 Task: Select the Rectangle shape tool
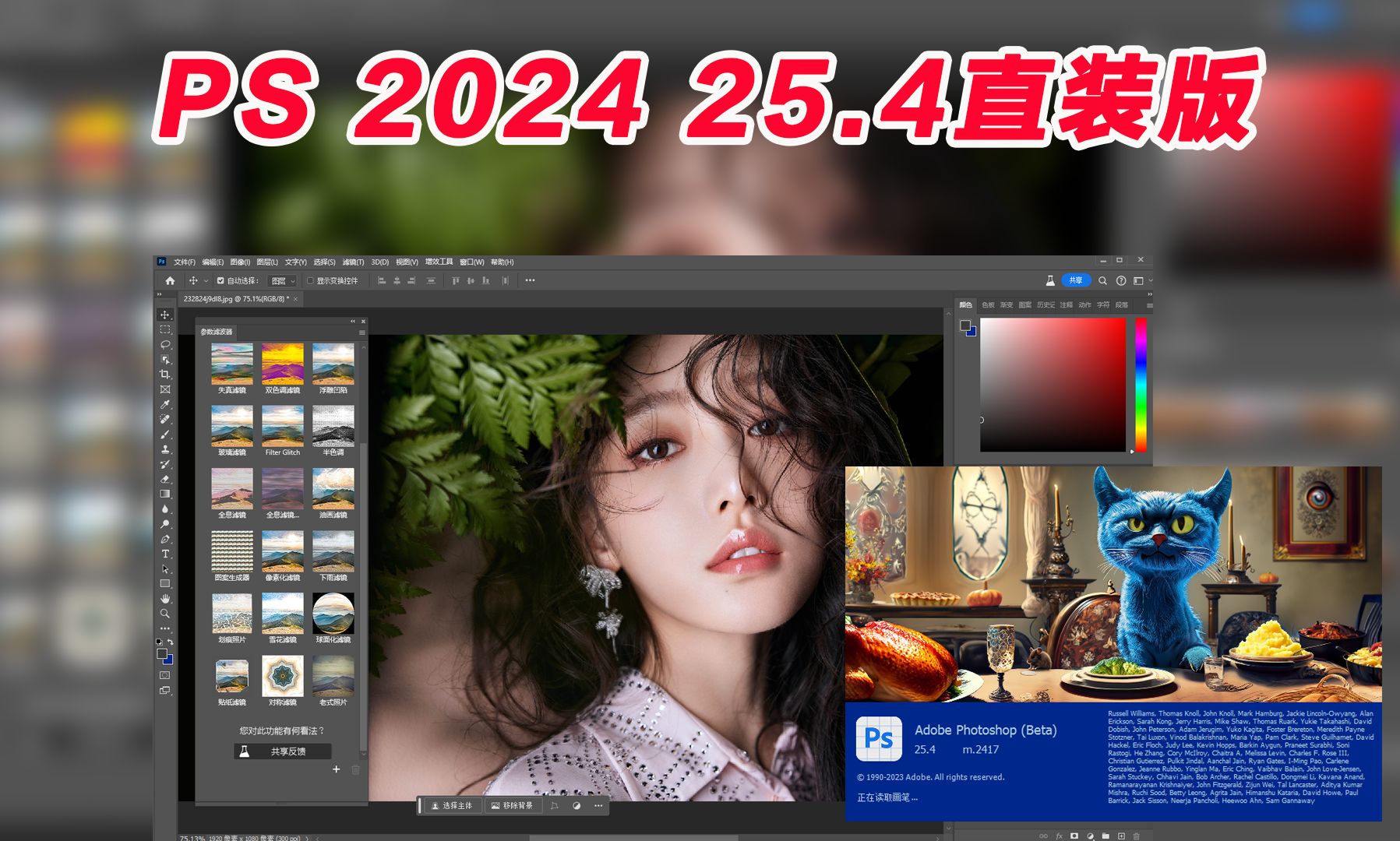165,583
